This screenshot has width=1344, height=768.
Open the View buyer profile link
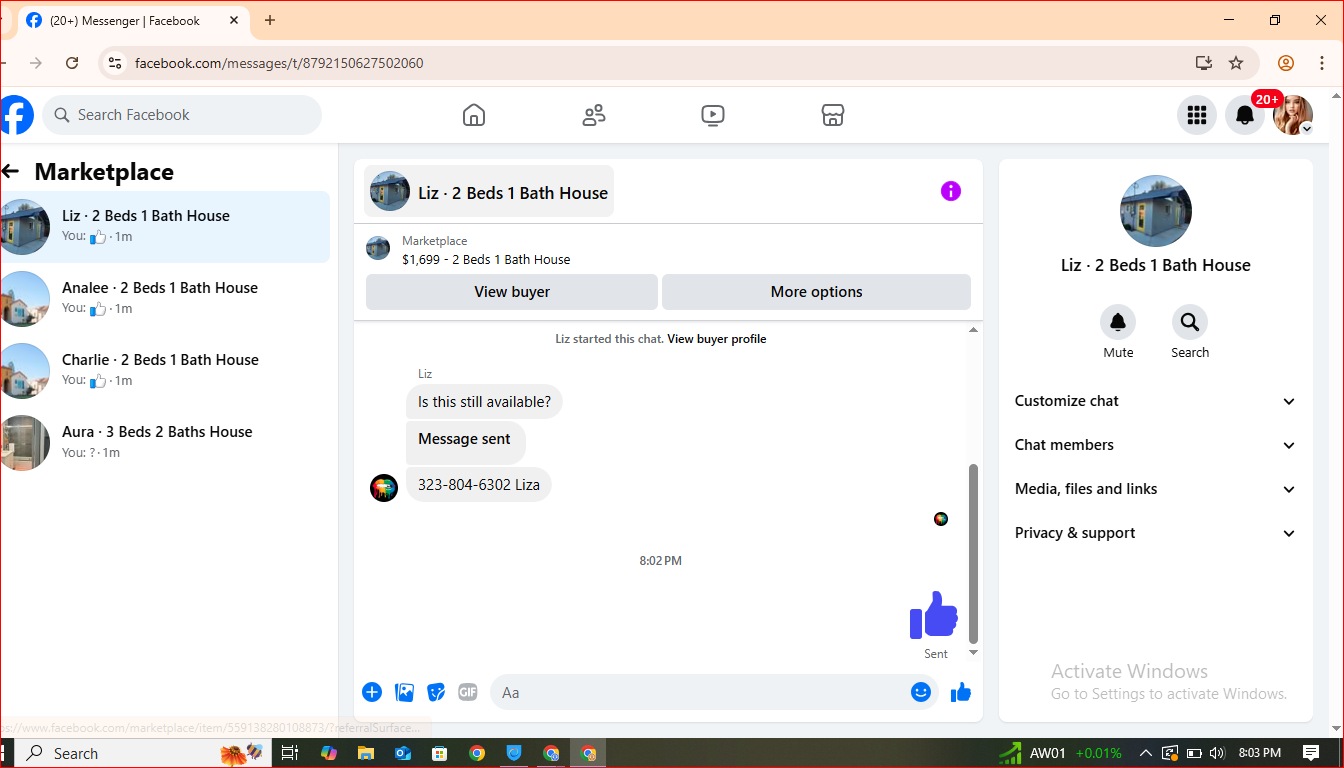pyautogui.click(x=717, y=339)
